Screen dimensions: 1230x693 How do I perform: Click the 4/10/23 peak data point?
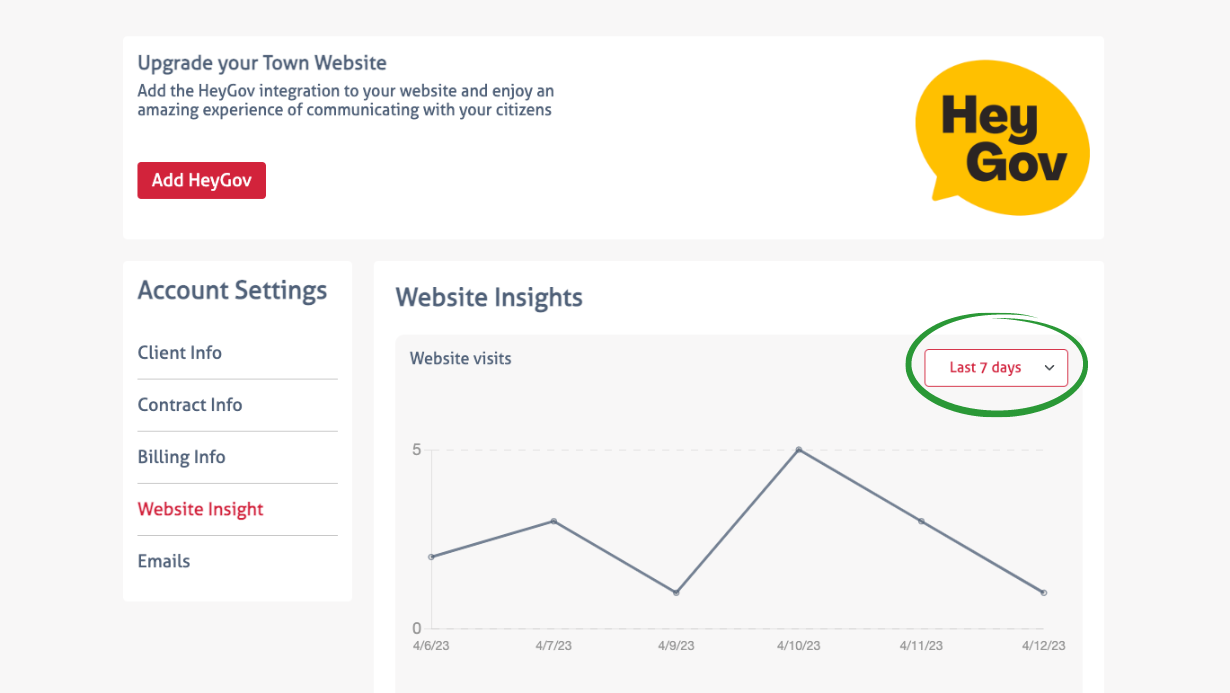coord(798,450)
